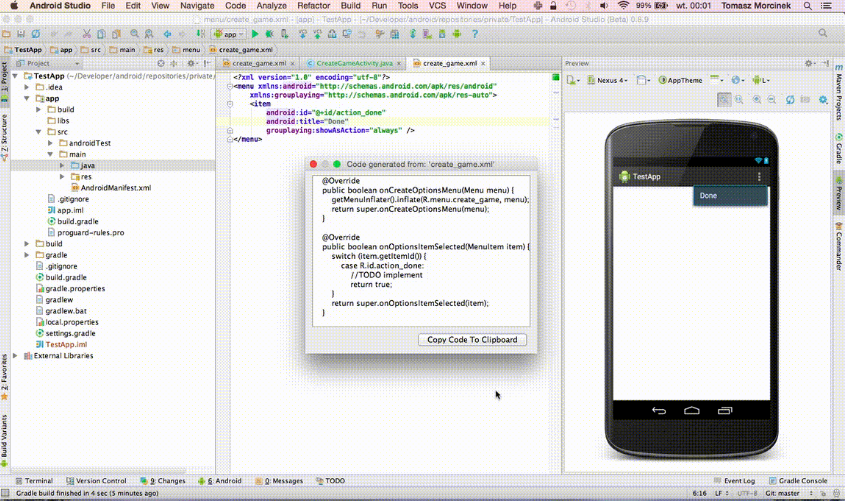Open the VCS menu

pyautogui.click(x=437, y=5)
